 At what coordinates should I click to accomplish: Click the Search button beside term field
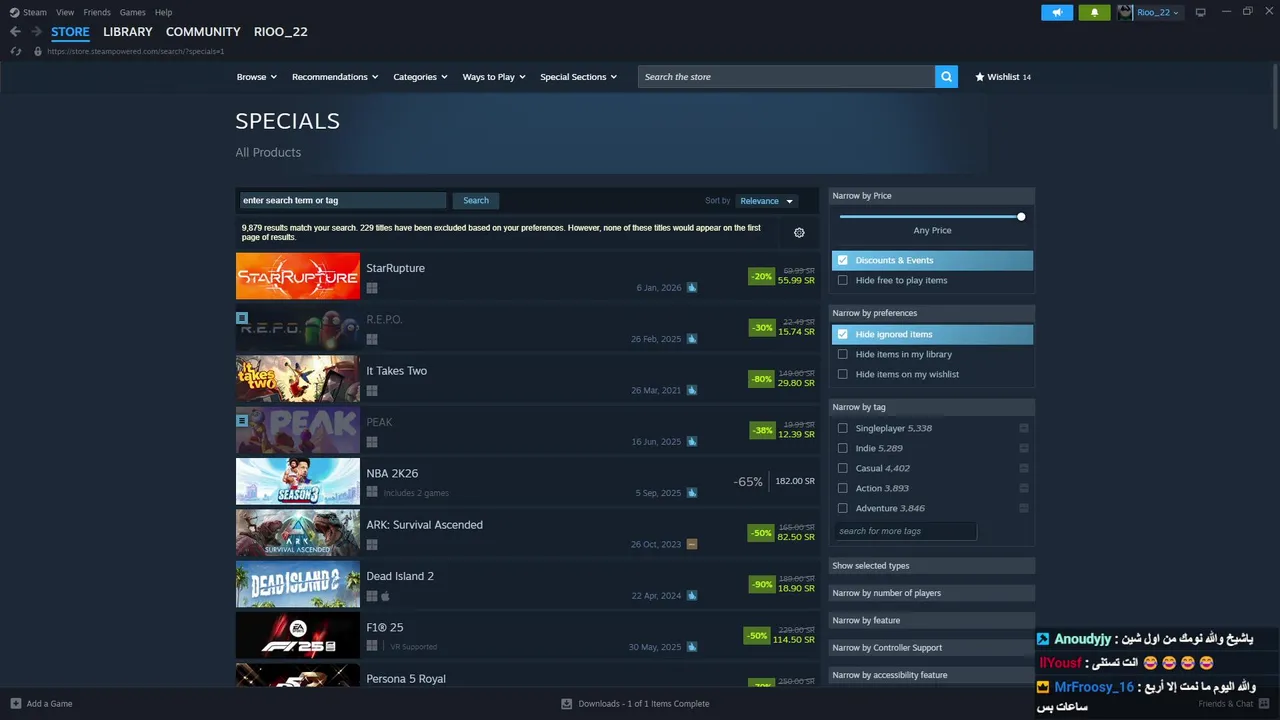(476, 200)
